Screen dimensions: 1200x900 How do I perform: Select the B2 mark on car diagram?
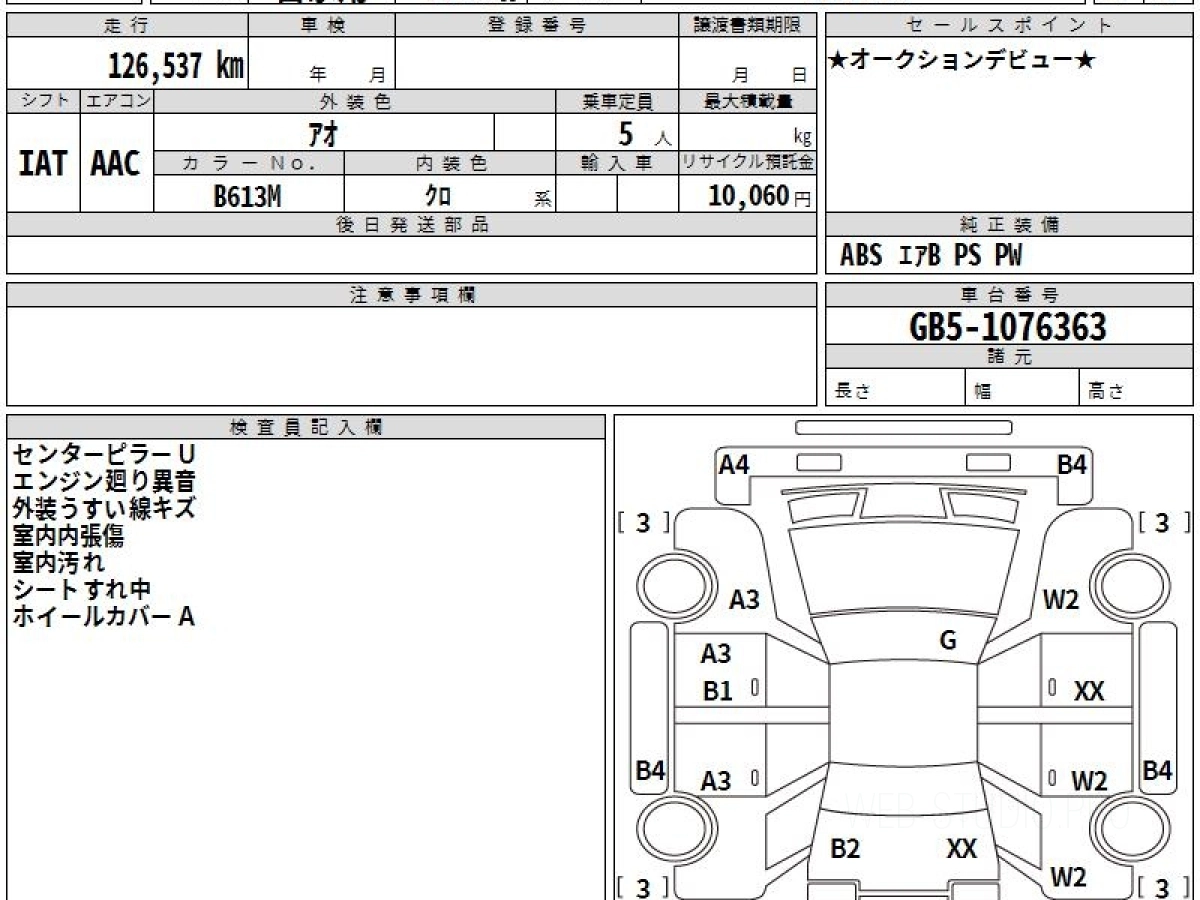[x=846, y=849]
